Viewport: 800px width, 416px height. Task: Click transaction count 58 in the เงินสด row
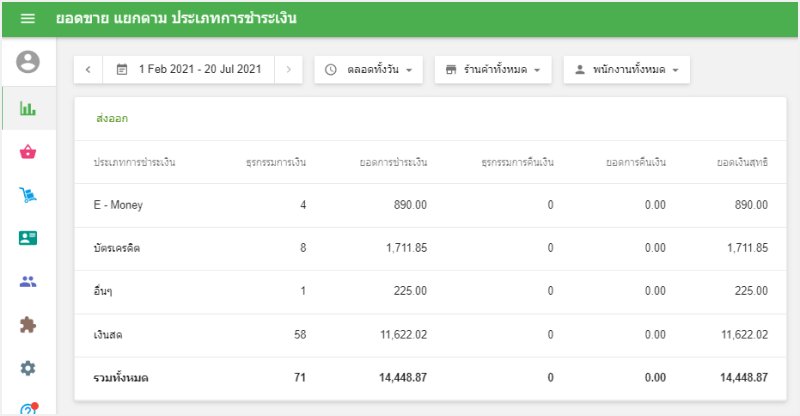(x=300, y=335)
